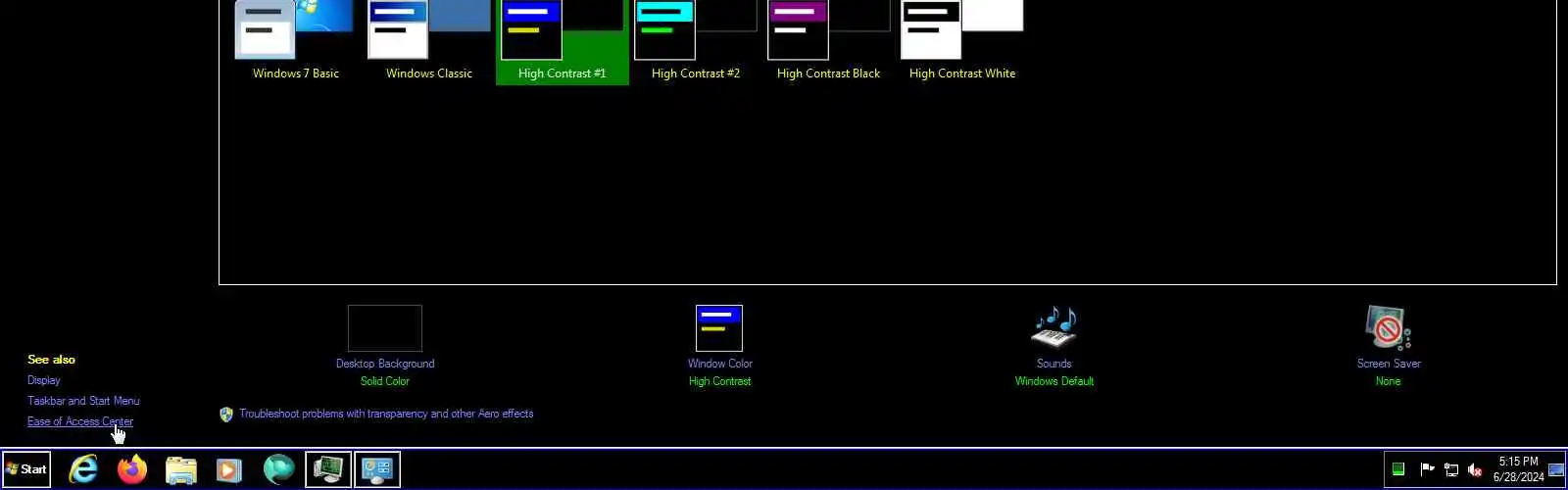The width and height of the screenshot is (1568, 490).
Task: Open Windows Media Player taskbar icon
Action: point(229,470)
